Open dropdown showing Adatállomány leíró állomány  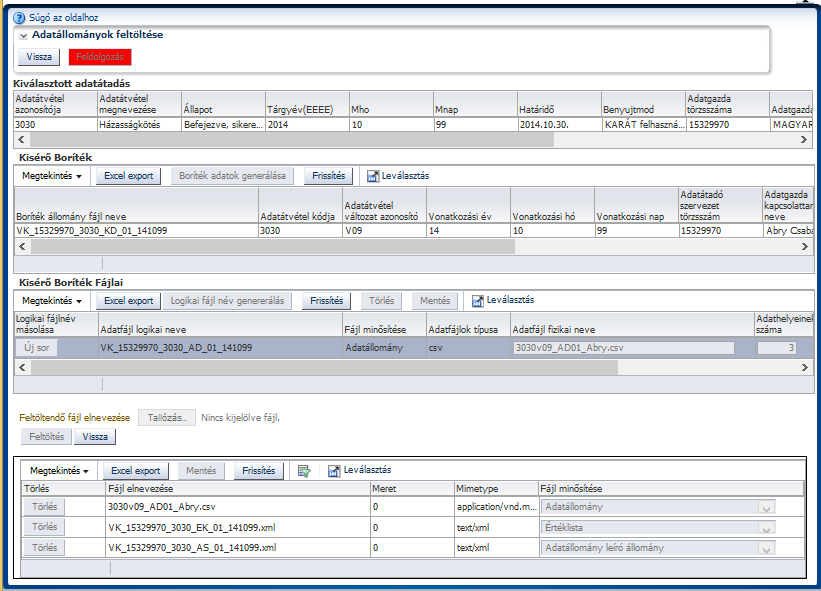coord(766,548)
